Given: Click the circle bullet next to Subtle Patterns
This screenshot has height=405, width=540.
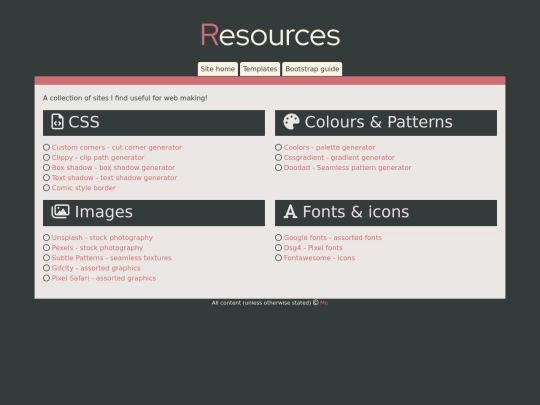Looking at the screenshot, I should coord(46,258).
